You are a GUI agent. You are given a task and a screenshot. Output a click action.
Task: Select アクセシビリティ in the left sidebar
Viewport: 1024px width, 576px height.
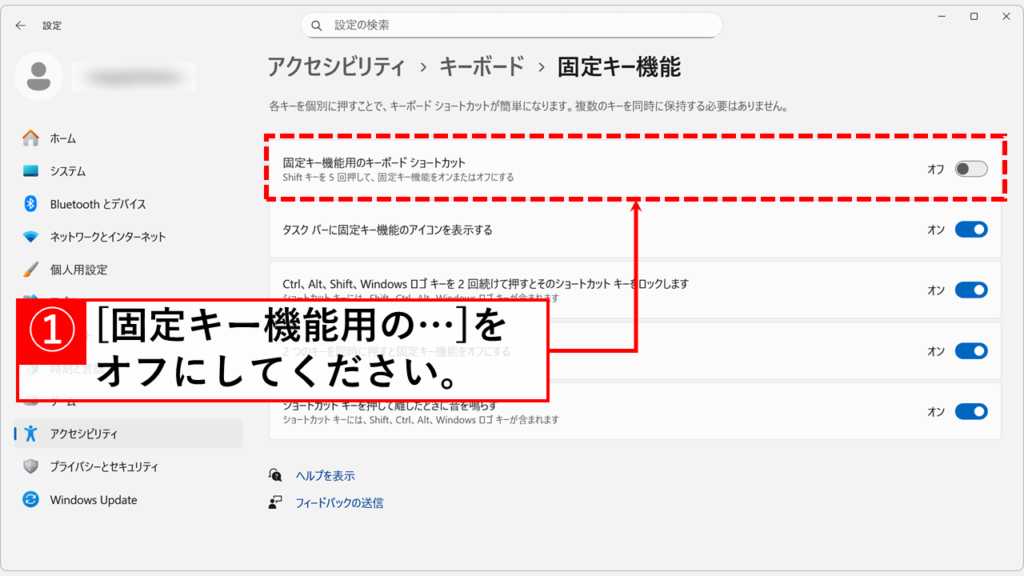tap(84, 434)
